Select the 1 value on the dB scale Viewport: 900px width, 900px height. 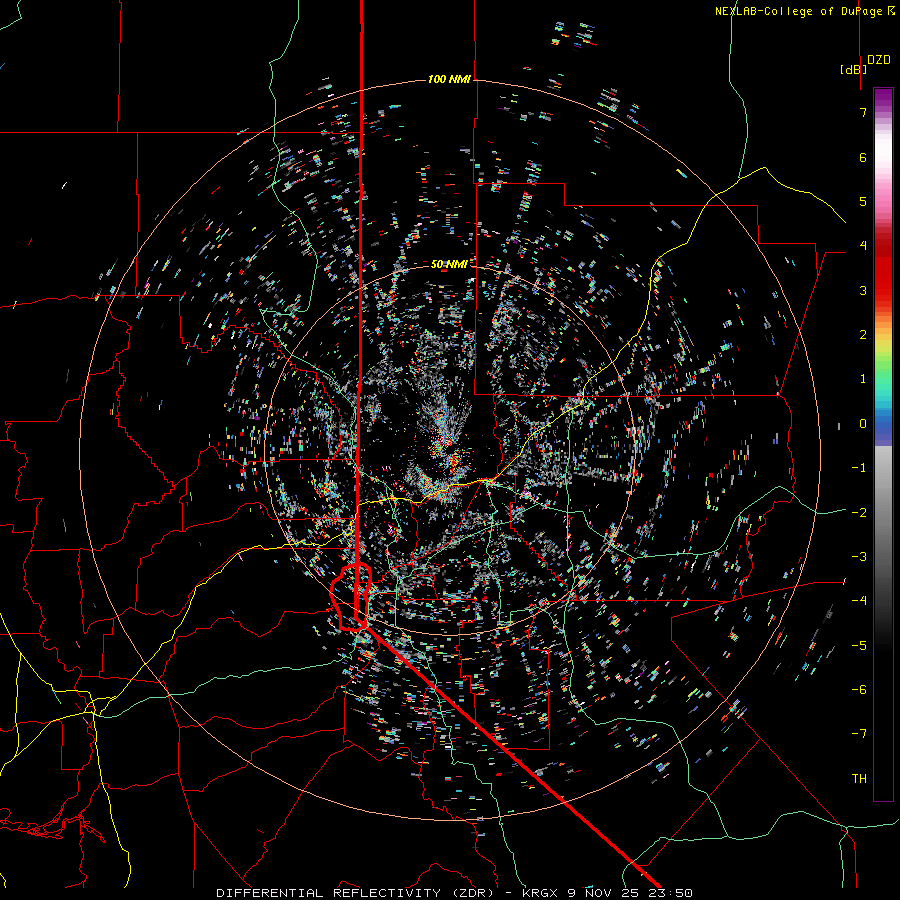(863, 379)
